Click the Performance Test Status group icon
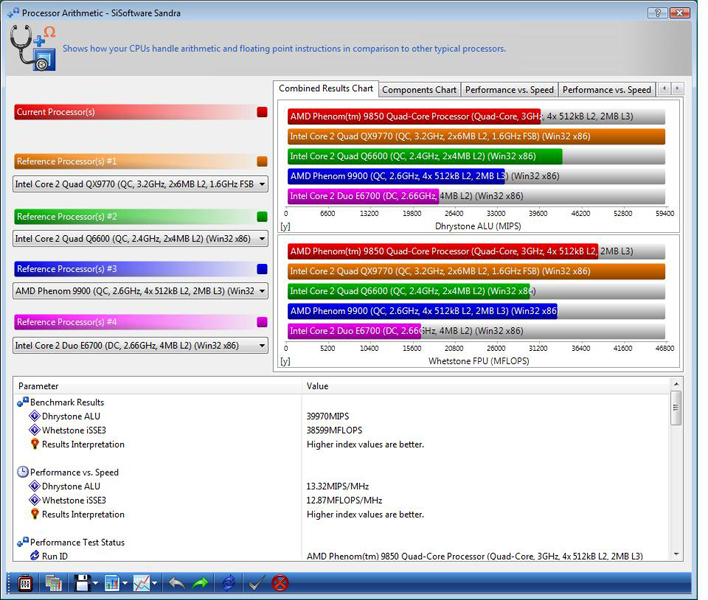Screen dimensions: 708x600 23,542
